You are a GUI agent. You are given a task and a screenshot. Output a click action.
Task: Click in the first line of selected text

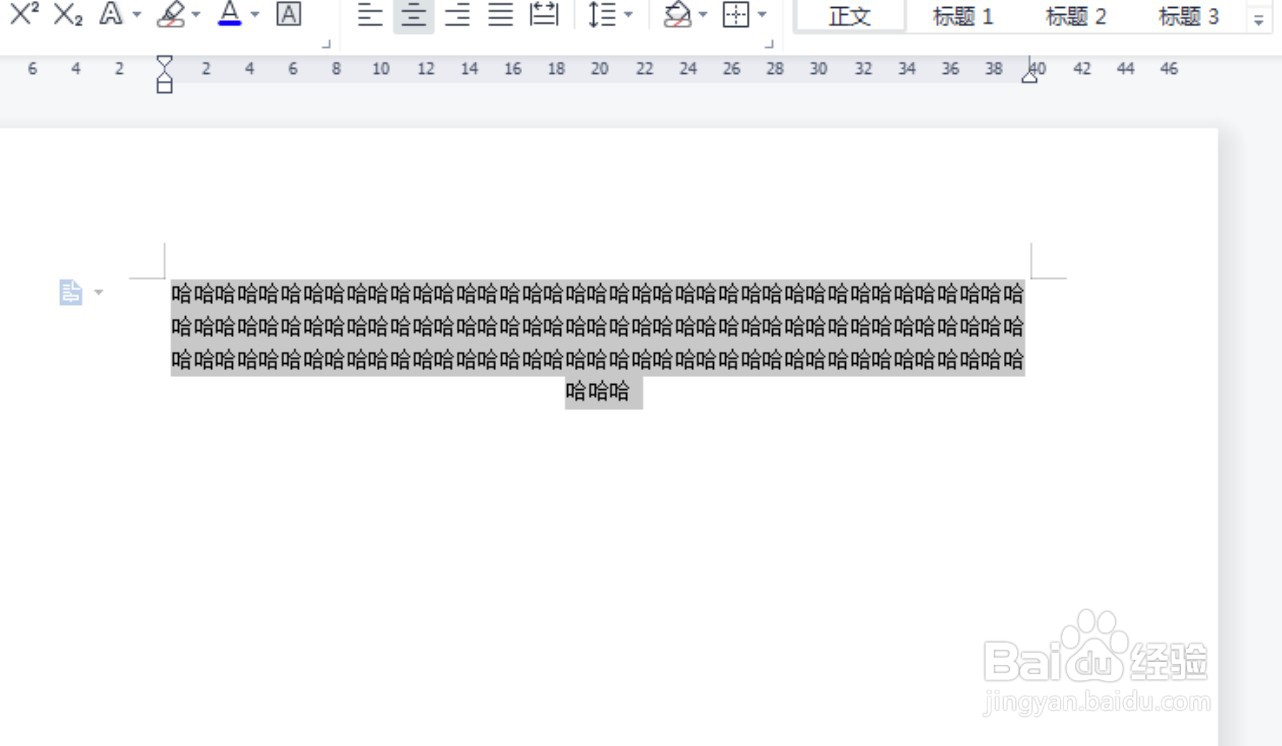tap(598, 294)
